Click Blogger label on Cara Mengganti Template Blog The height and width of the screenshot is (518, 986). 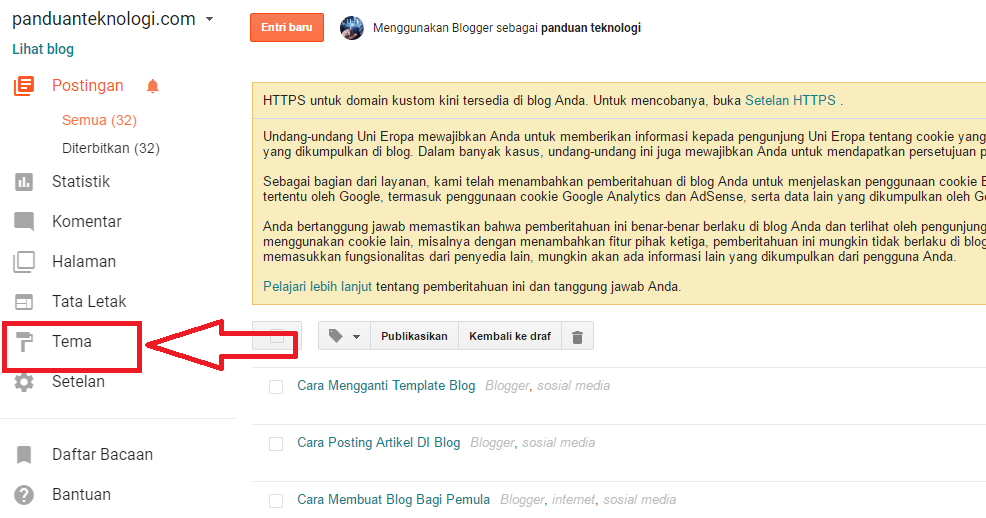(x=507, y=385)
